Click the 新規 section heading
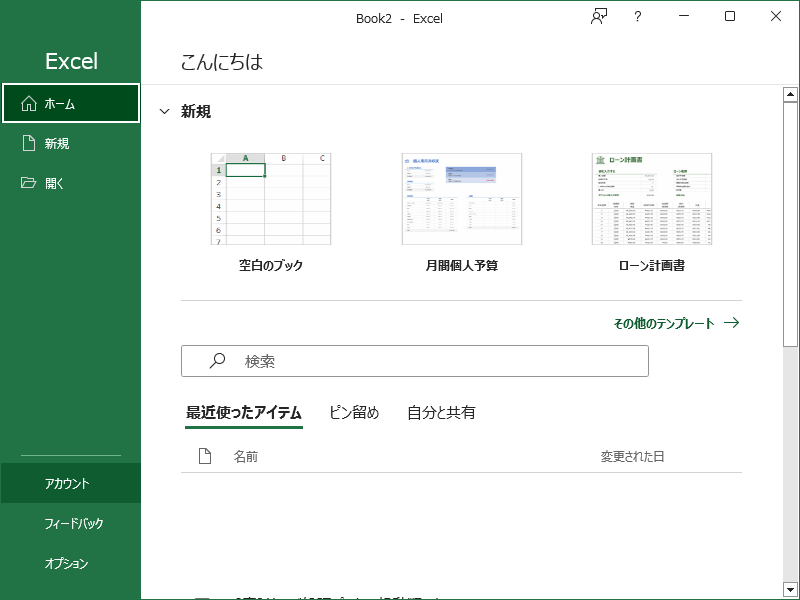Screen dimensions: 800x600 [x=196, y=111]
